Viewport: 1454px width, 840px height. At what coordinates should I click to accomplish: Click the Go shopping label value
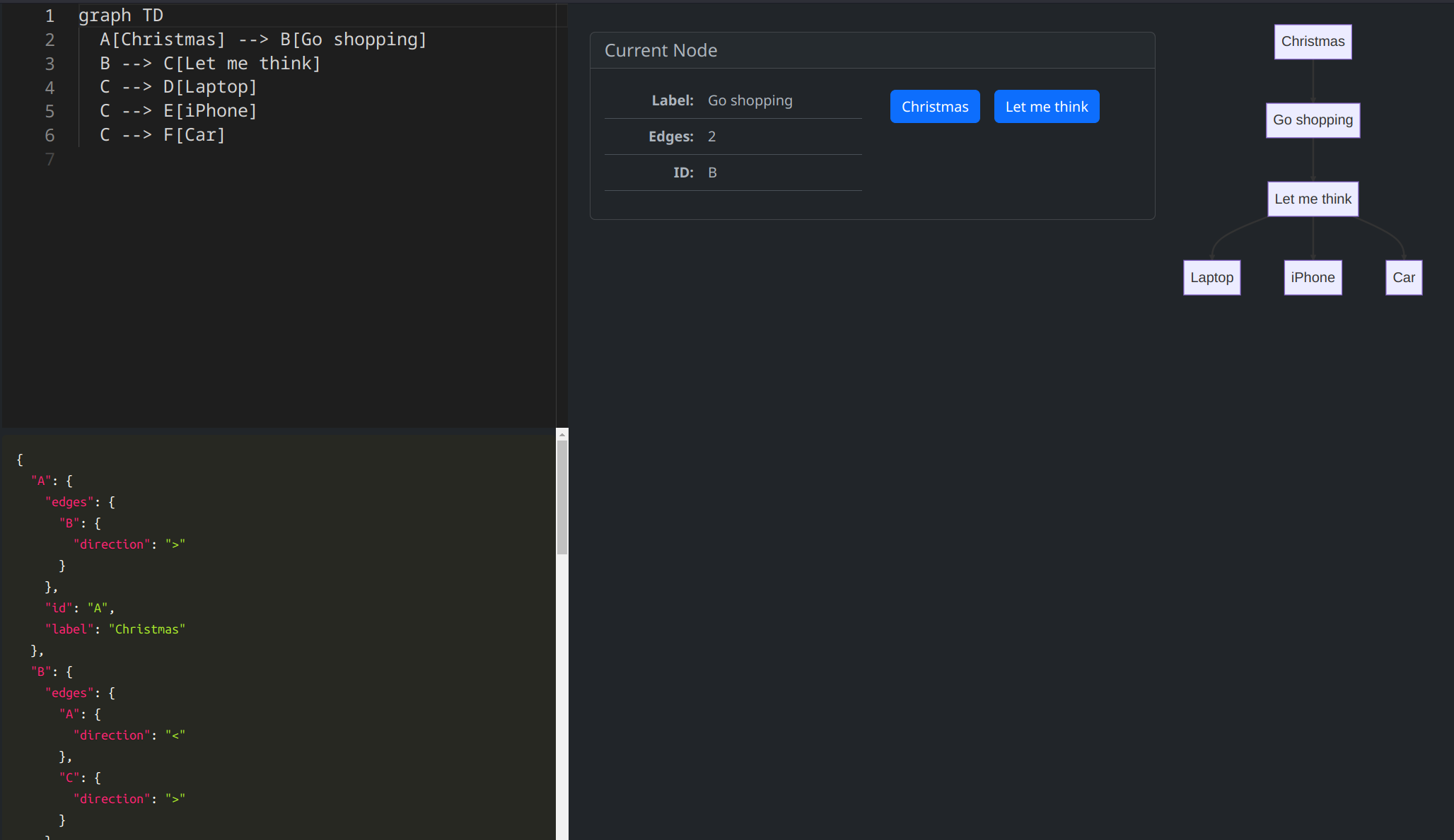(750, 100)
